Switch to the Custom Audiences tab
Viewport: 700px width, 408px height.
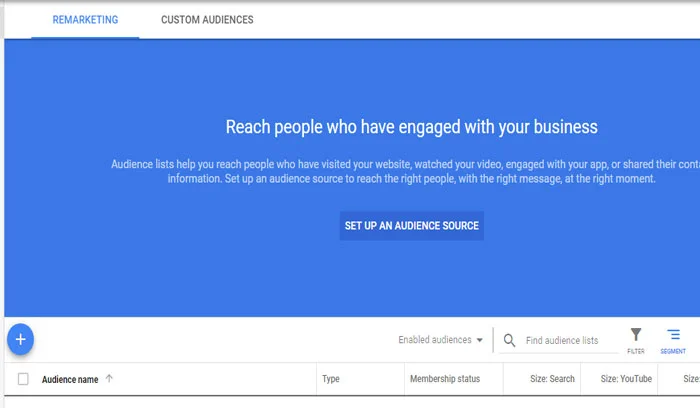click(x=207, y=20)
